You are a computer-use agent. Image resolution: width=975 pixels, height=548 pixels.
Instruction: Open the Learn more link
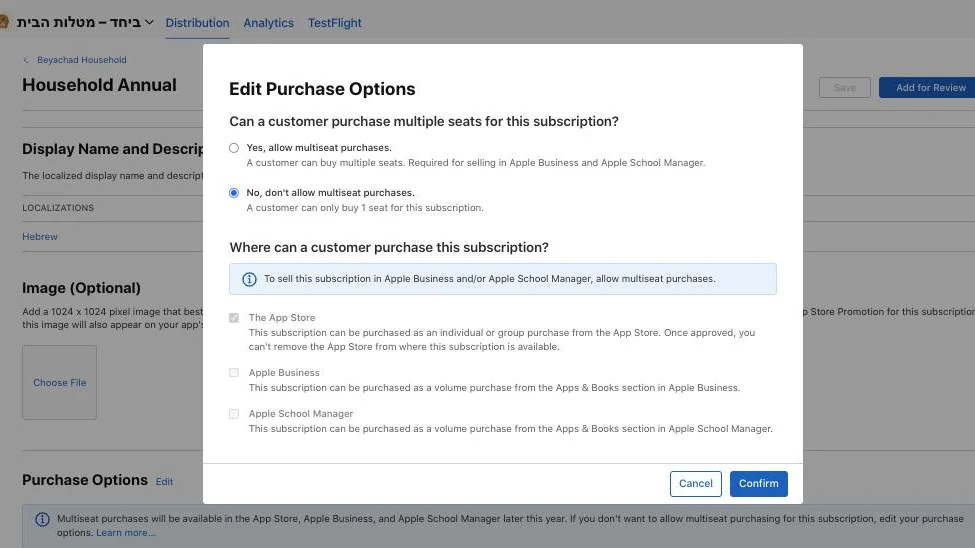pos(126,532)
